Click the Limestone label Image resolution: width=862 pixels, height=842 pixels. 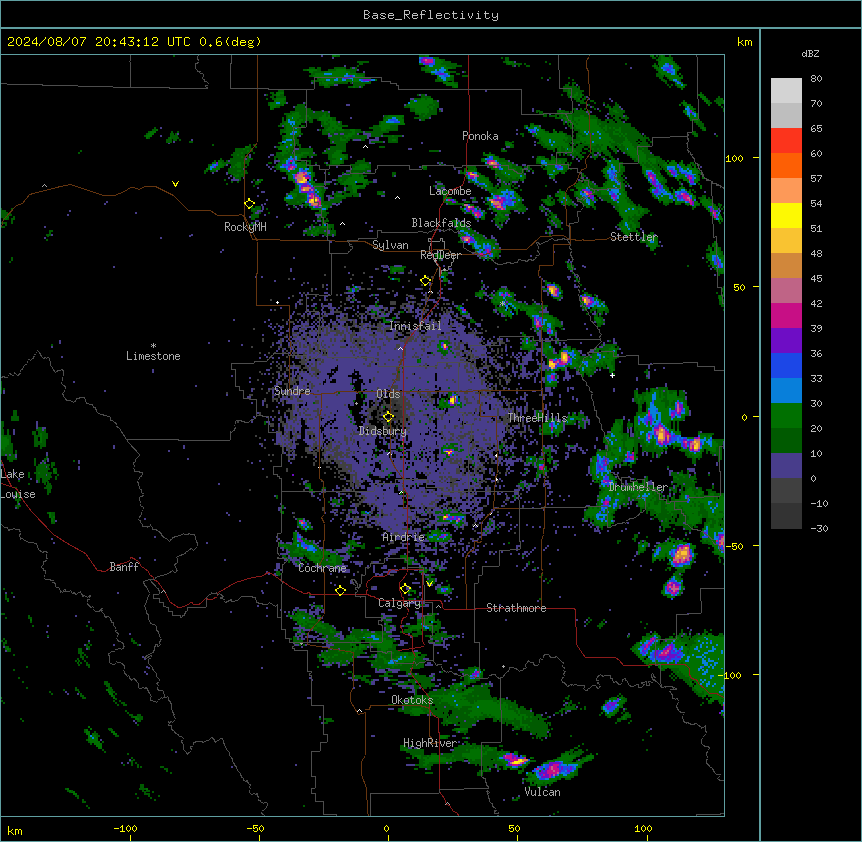153,356
